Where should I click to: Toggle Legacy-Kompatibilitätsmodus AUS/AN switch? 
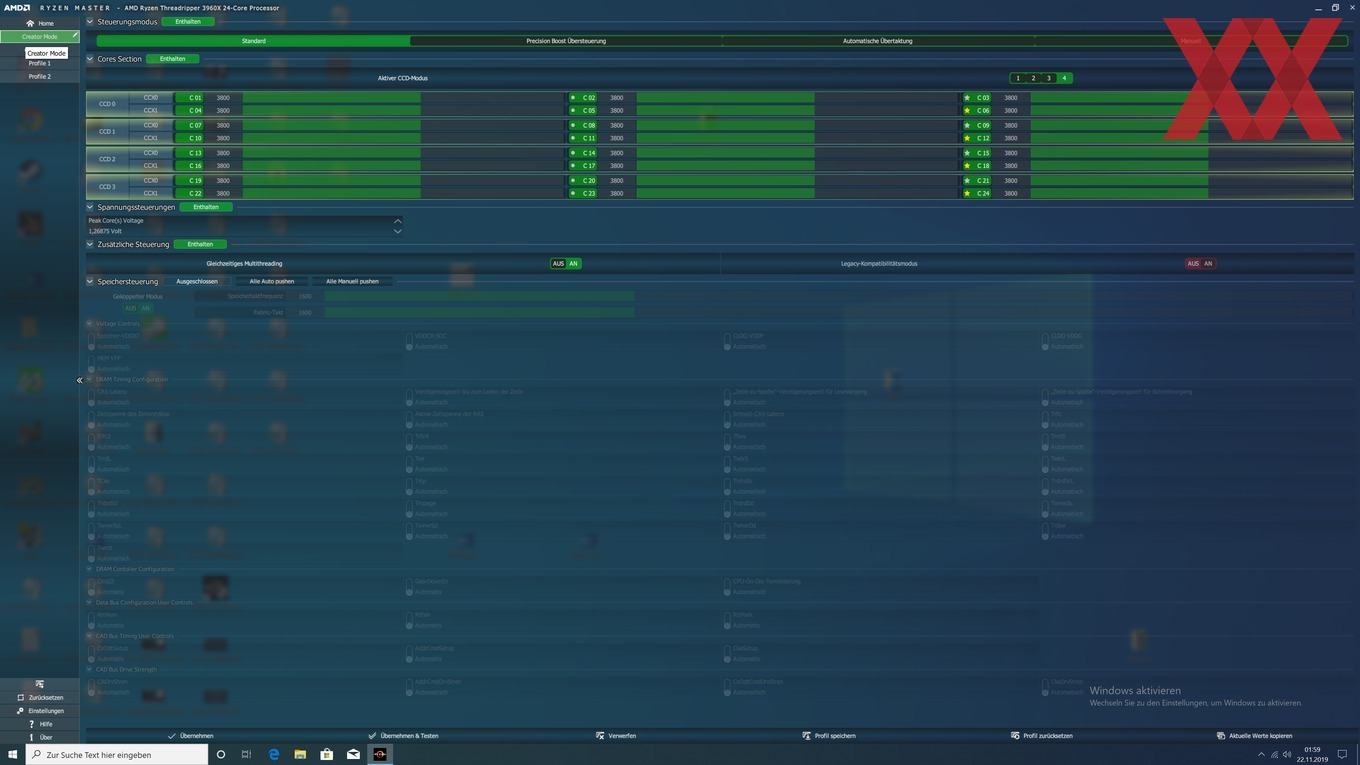pos(1200,264)
